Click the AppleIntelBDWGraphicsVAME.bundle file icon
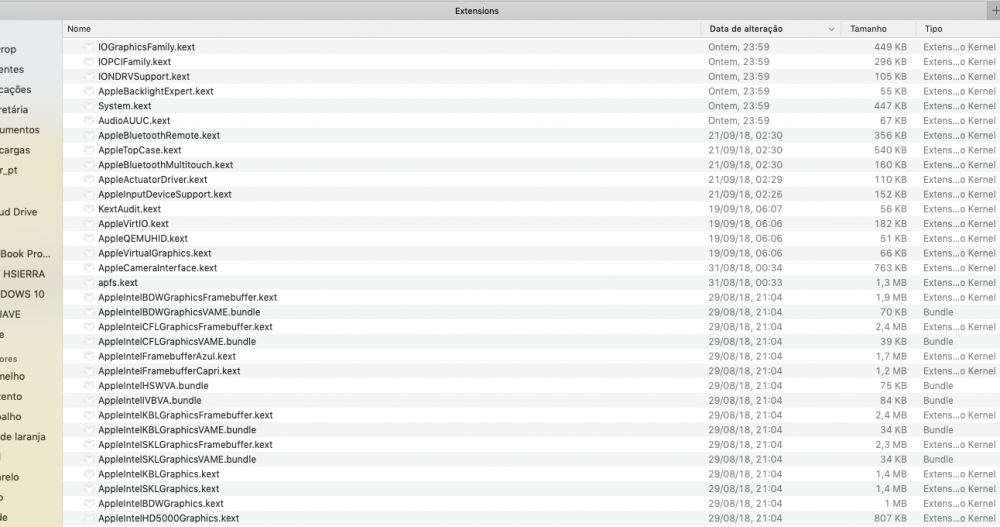The height and width of the screenshot is (527, 1000). tap(89, 312)
